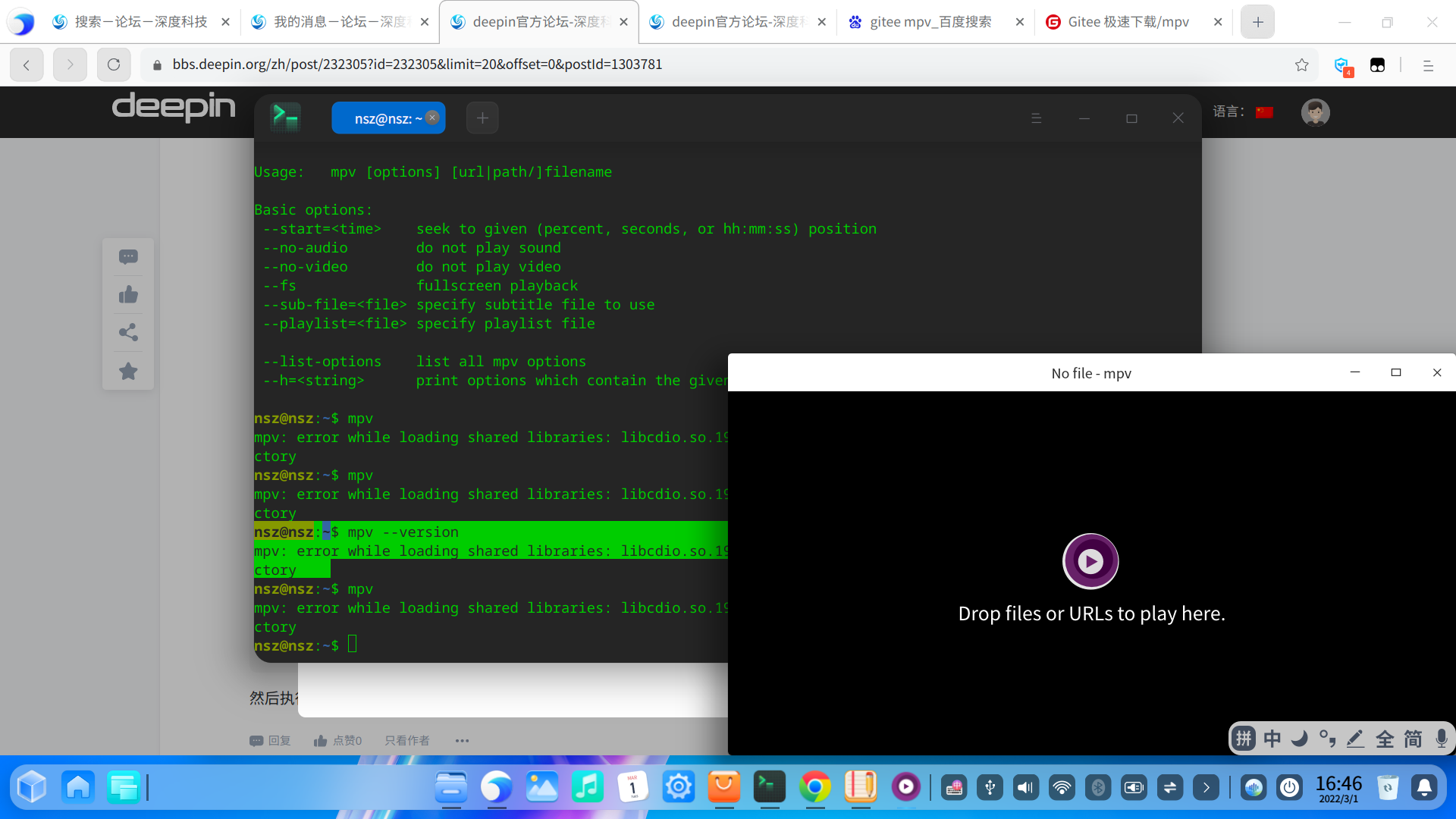Click the share icon in post sidebar
This screenshot has width=1456, height=819.
[x=128, y=332]
